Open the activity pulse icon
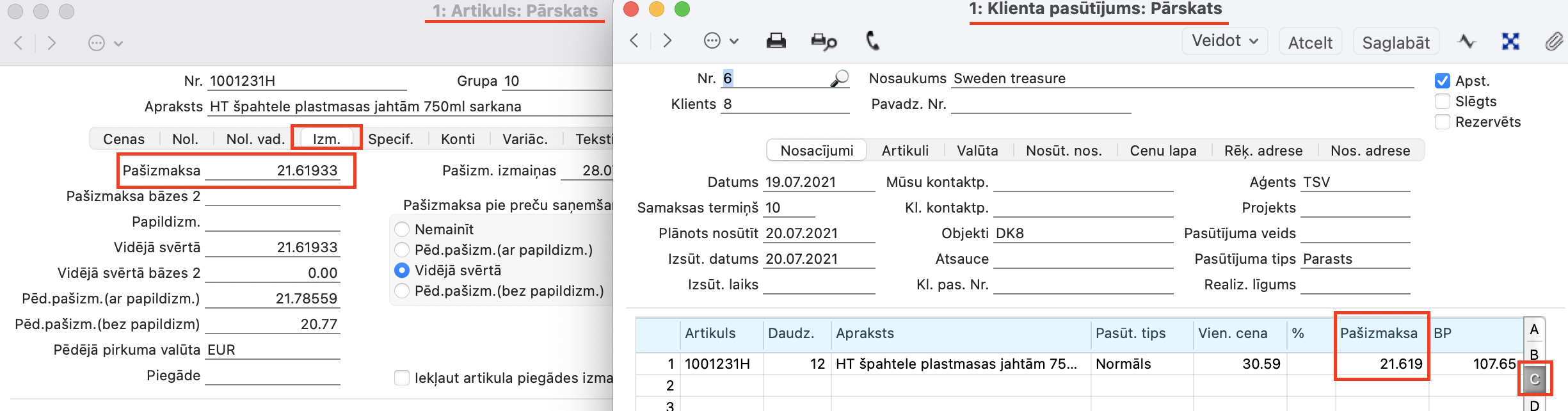 (x=1466, y=42)
